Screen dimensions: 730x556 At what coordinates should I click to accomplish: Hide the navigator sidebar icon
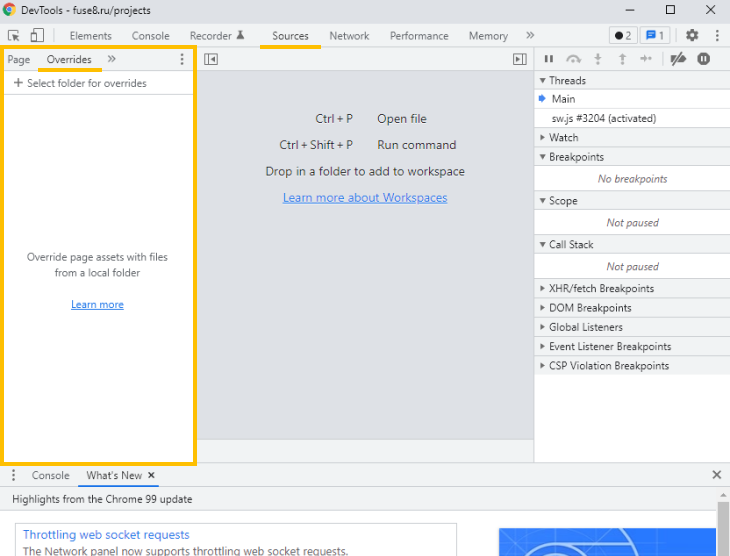[211, 59]
